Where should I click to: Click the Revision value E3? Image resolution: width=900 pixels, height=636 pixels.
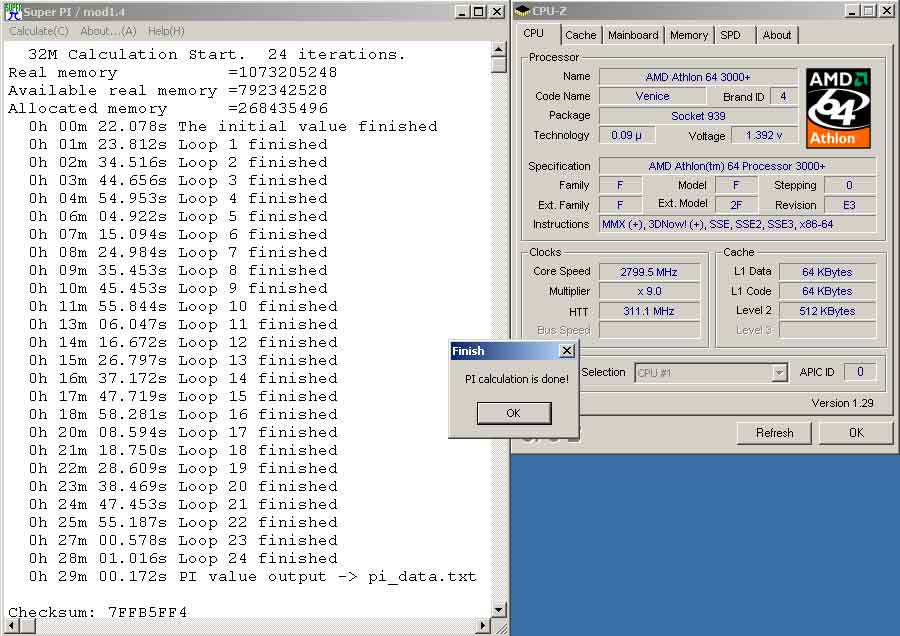click(x=849, y=205)
